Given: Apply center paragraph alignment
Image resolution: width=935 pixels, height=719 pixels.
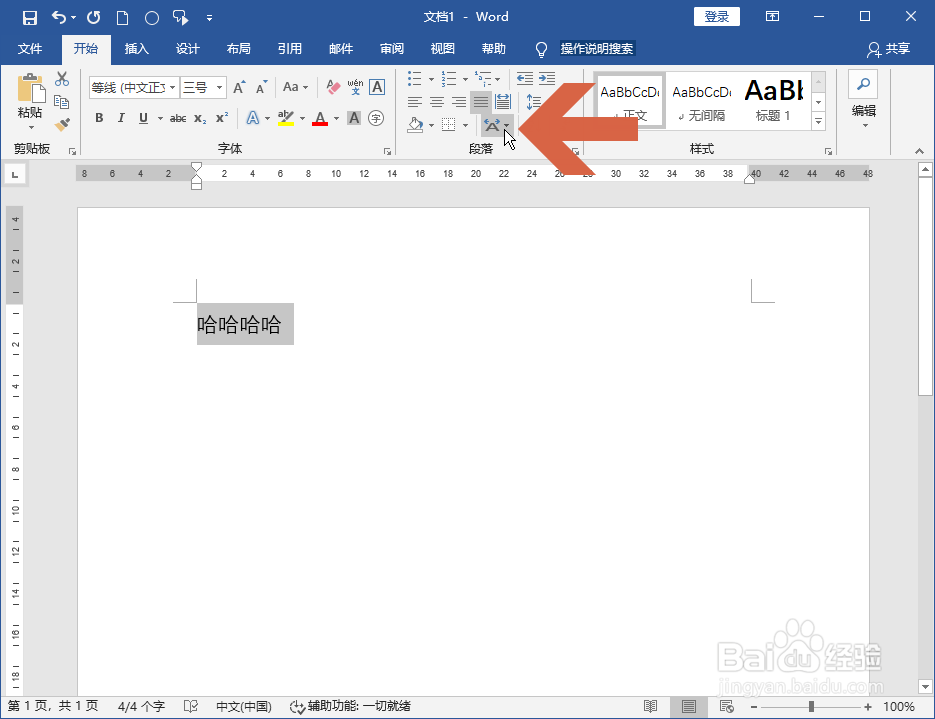Looking at the screenshot, I should (436, 101).
